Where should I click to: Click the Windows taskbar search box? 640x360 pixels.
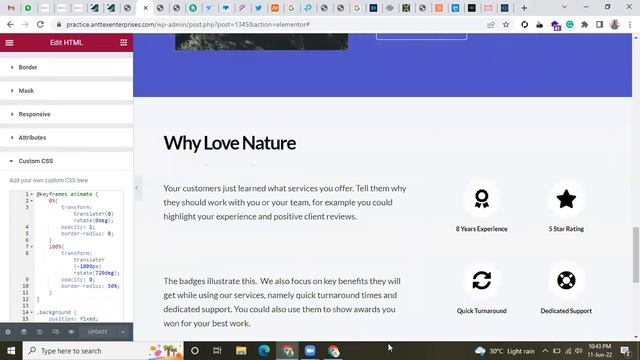click(x=103, y=351)
